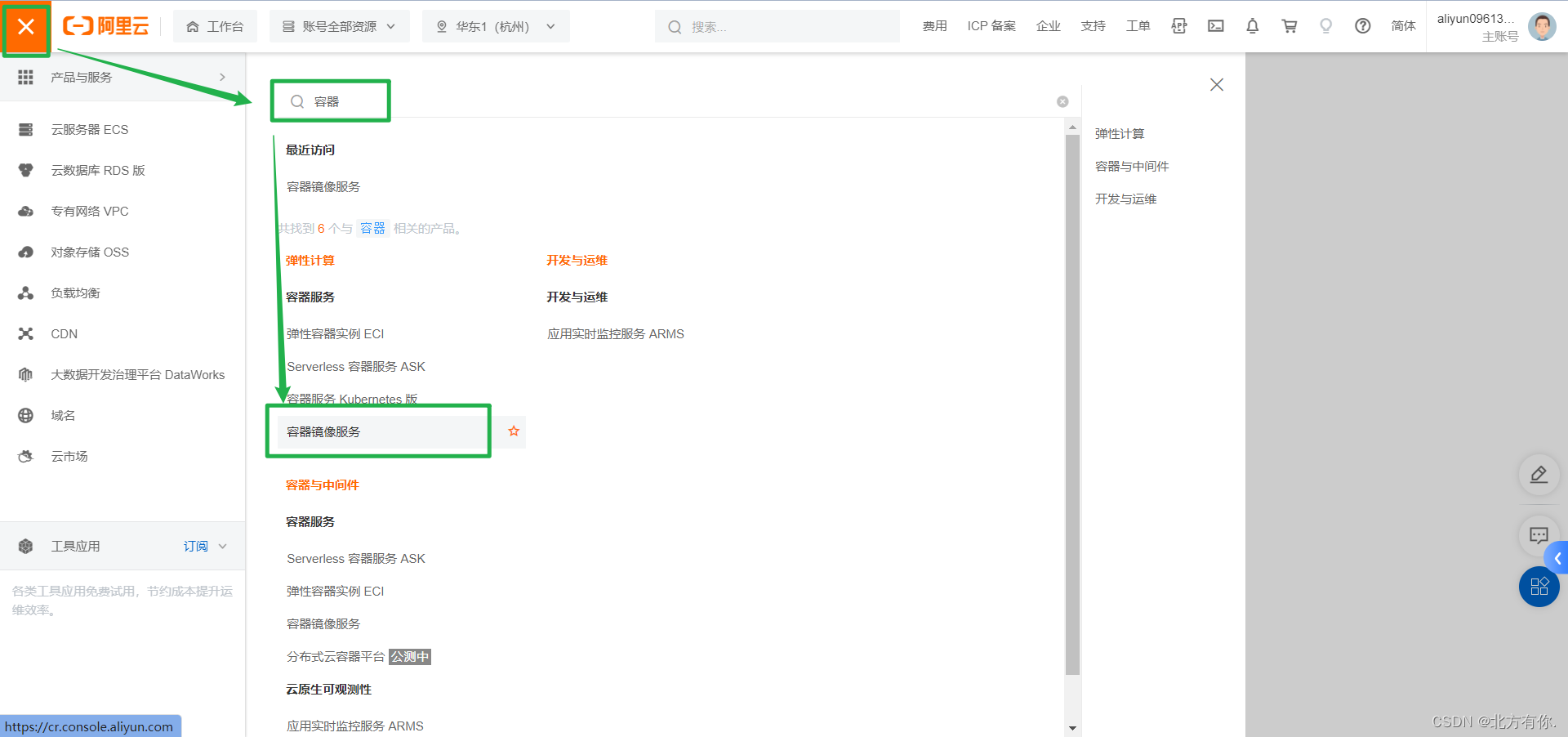The image size is (1568, 737).
Task: Open the Cloud Shell terminal icon
Action: (x=1216, y=26)
